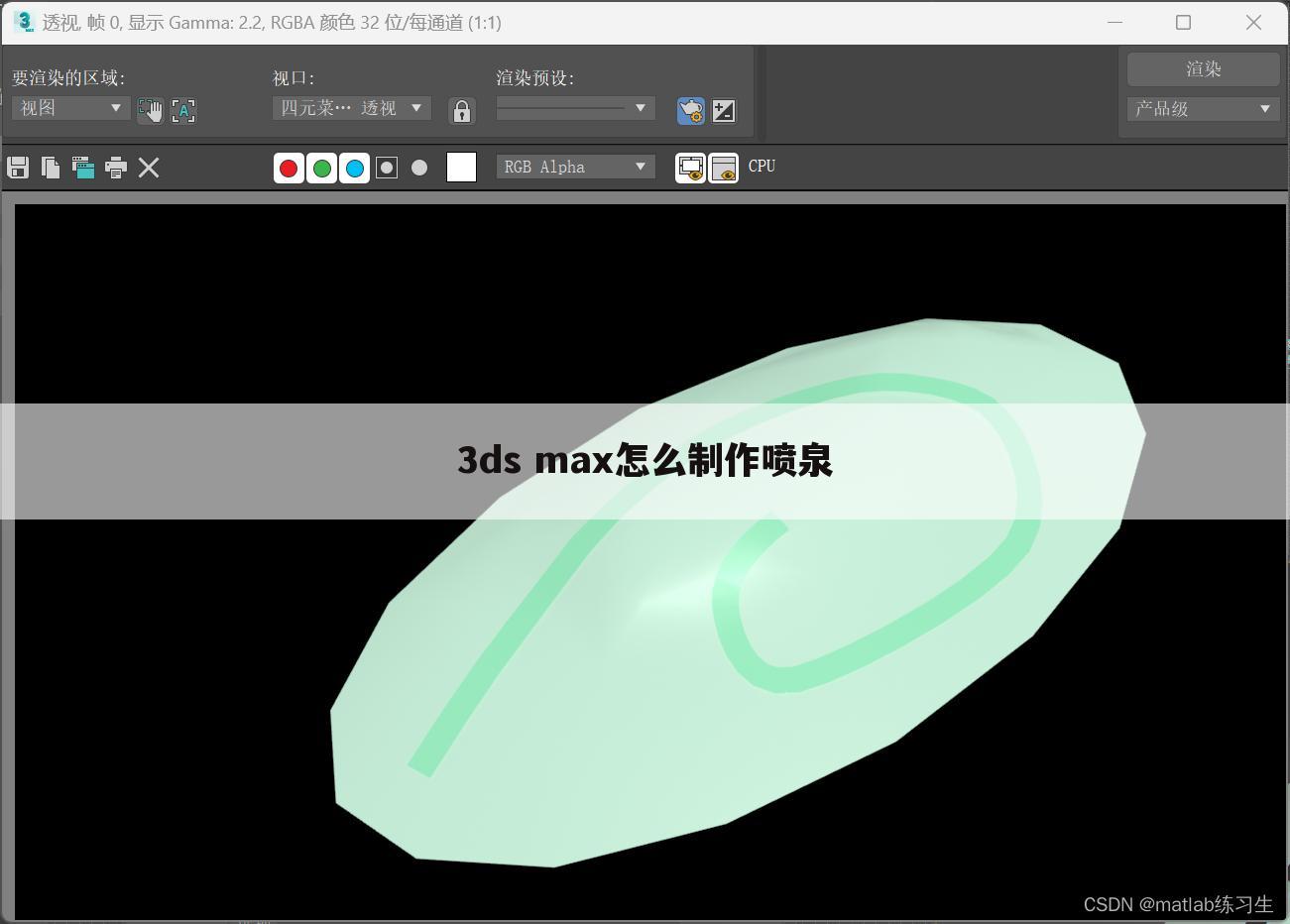The image size is (1290, 924).
Task: Toggle the Green channel button
Action: pos(321,168)
